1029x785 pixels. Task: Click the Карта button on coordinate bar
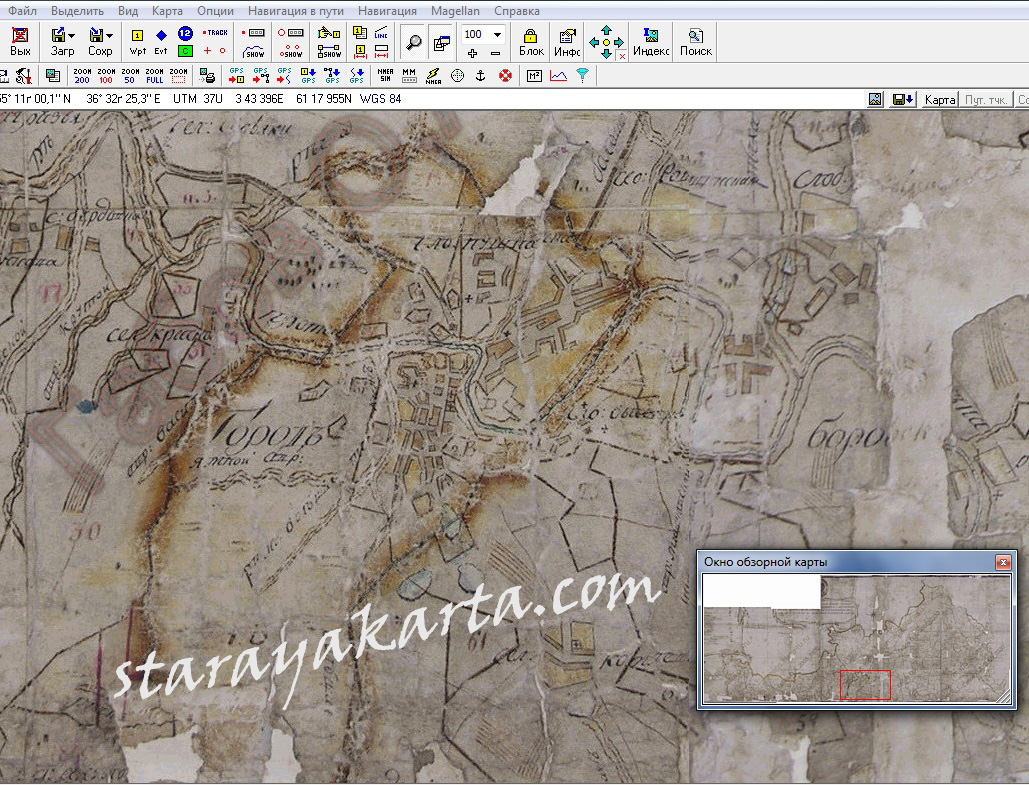point(939,100)
